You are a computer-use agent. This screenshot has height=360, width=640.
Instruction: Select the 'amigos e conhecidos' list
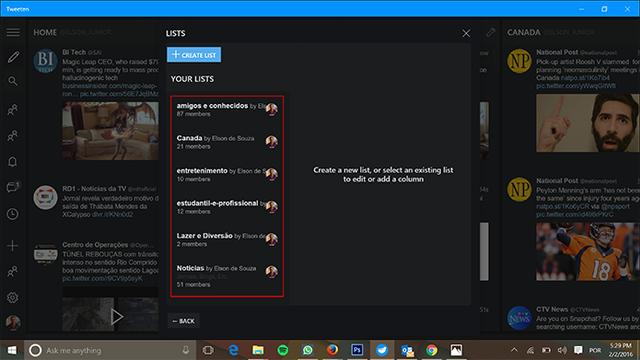pos(227,109)
